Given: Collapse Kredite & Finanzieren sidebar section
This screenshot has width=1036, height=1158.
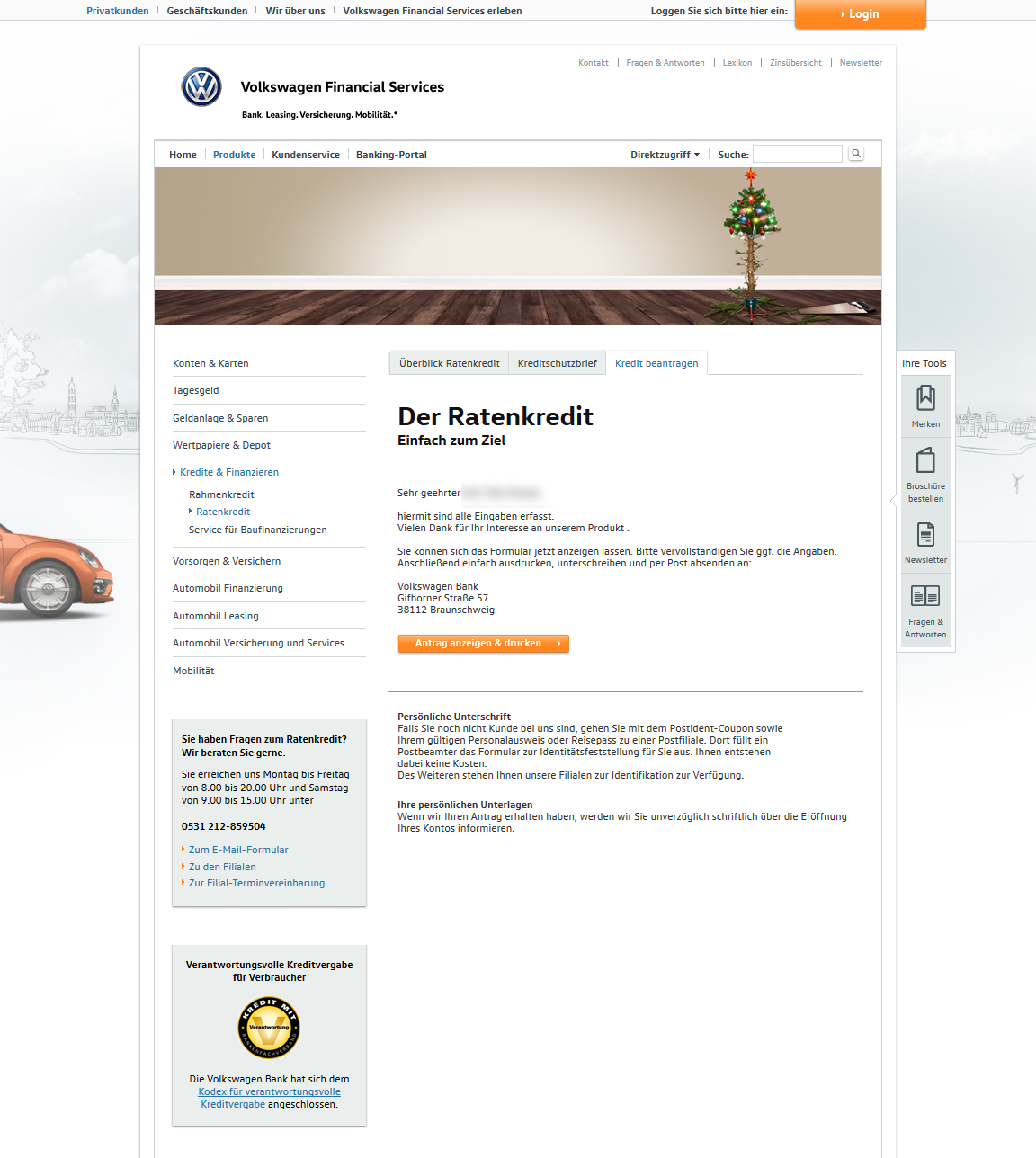Looking at the screenshot, I should tap(228, 472).
